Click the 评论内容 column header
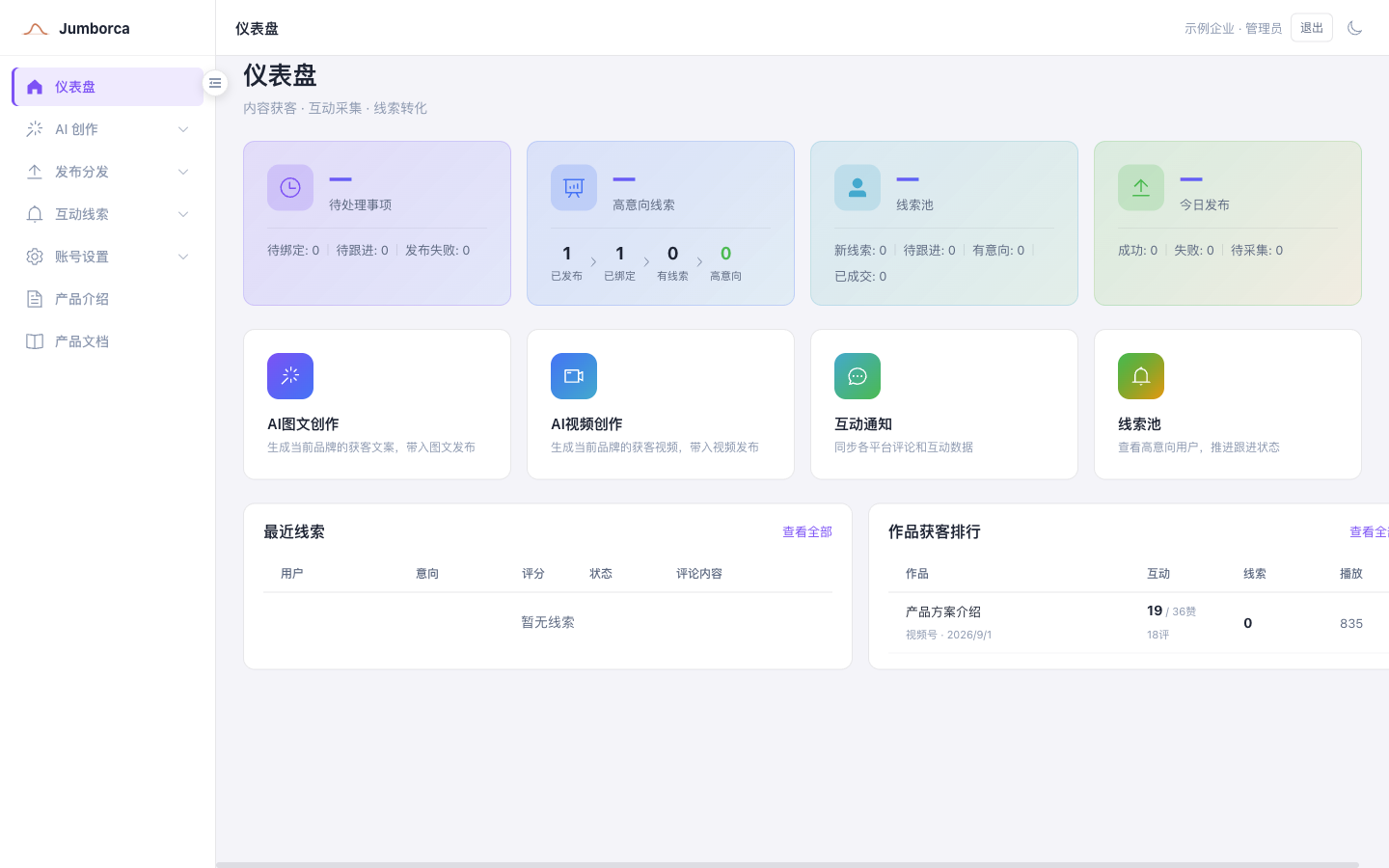1389x868 pixels. [x=699, y=574]
